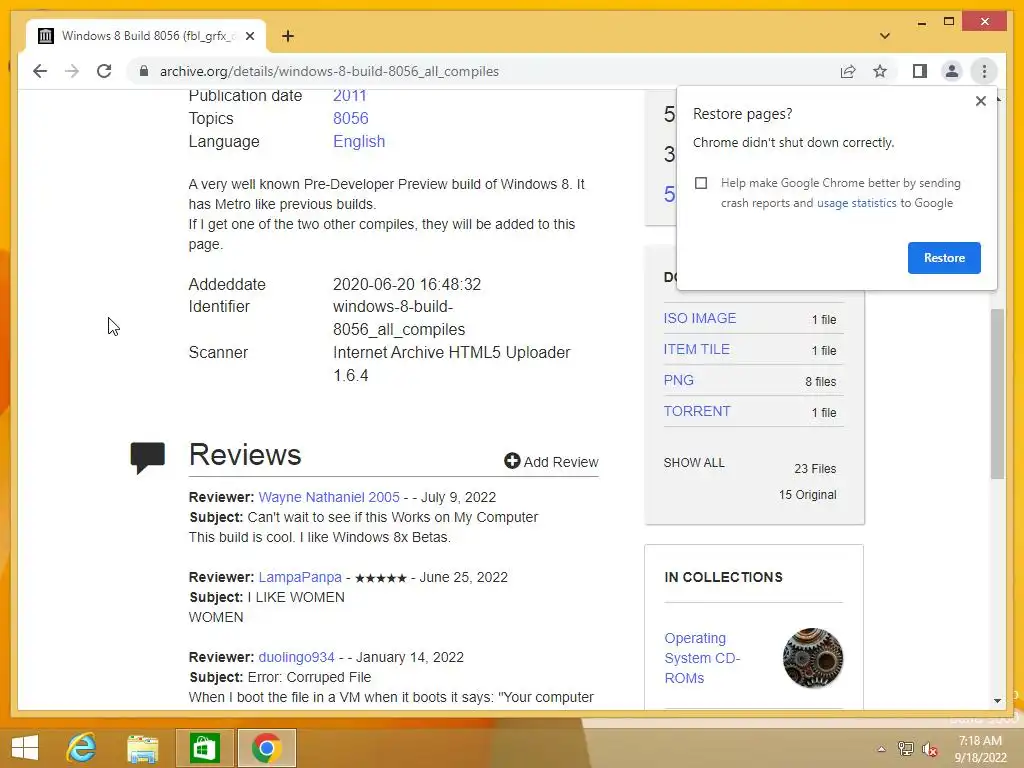1024x768 pixels.
Task: Go back using the browser back arrow
Action: click(40, 71)
